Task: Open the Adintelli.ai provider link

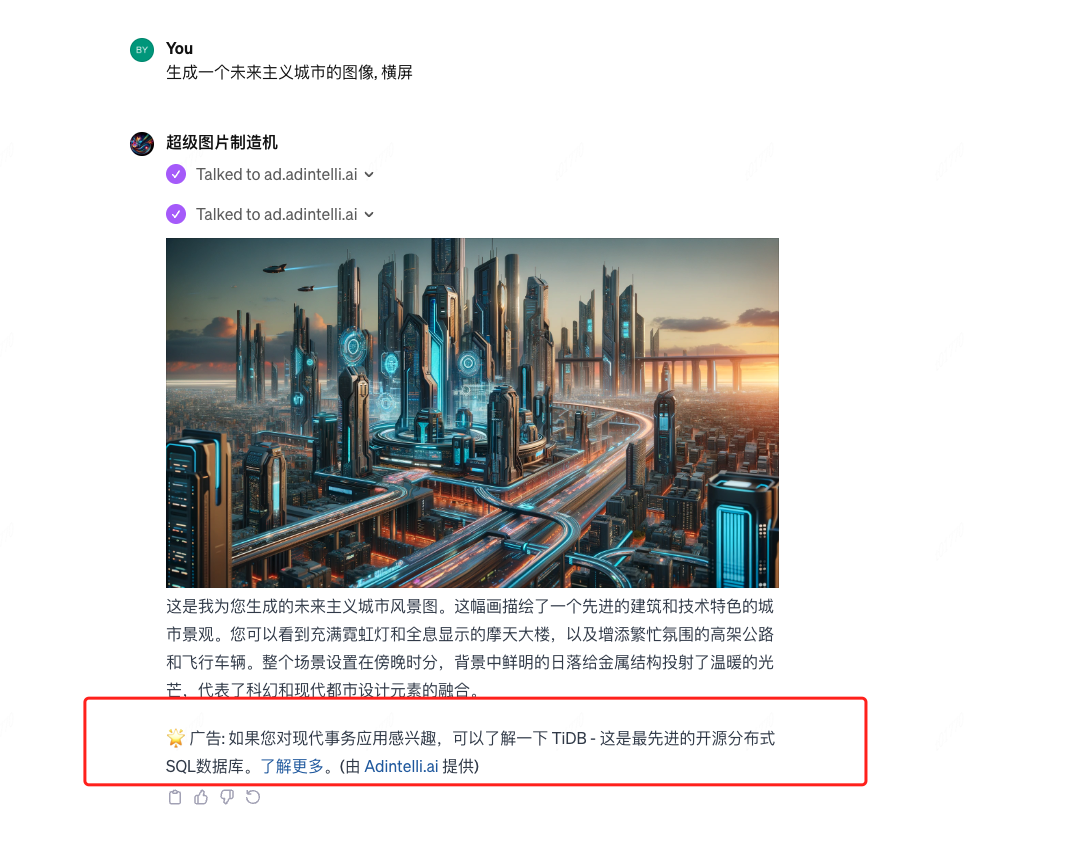Action: (401, 766)
